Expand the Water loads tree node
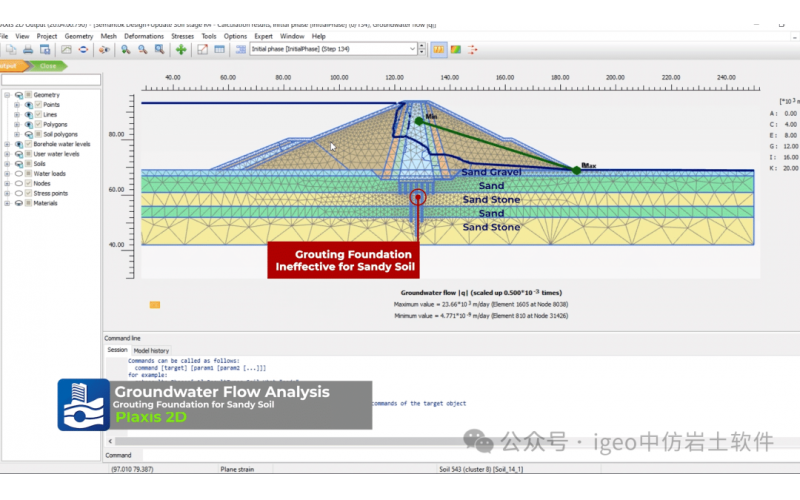 pyautogui.click(x=7, y=173)
